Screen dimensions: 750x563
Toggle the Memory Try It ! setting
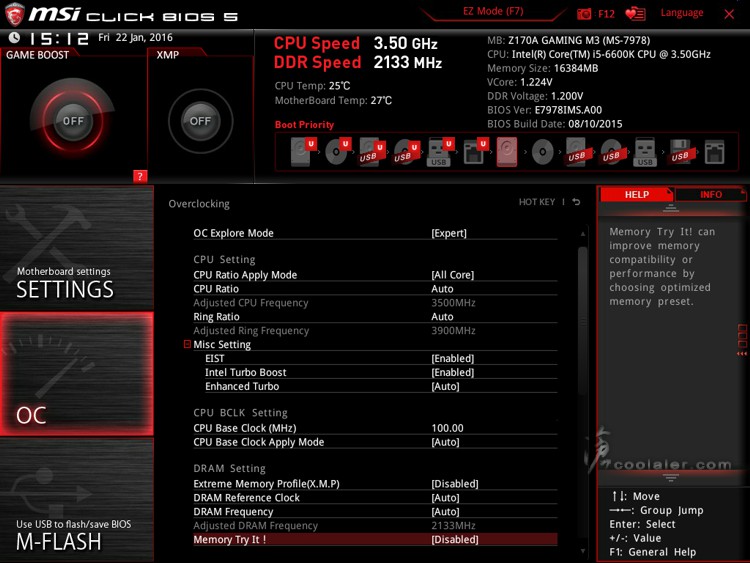375,540
